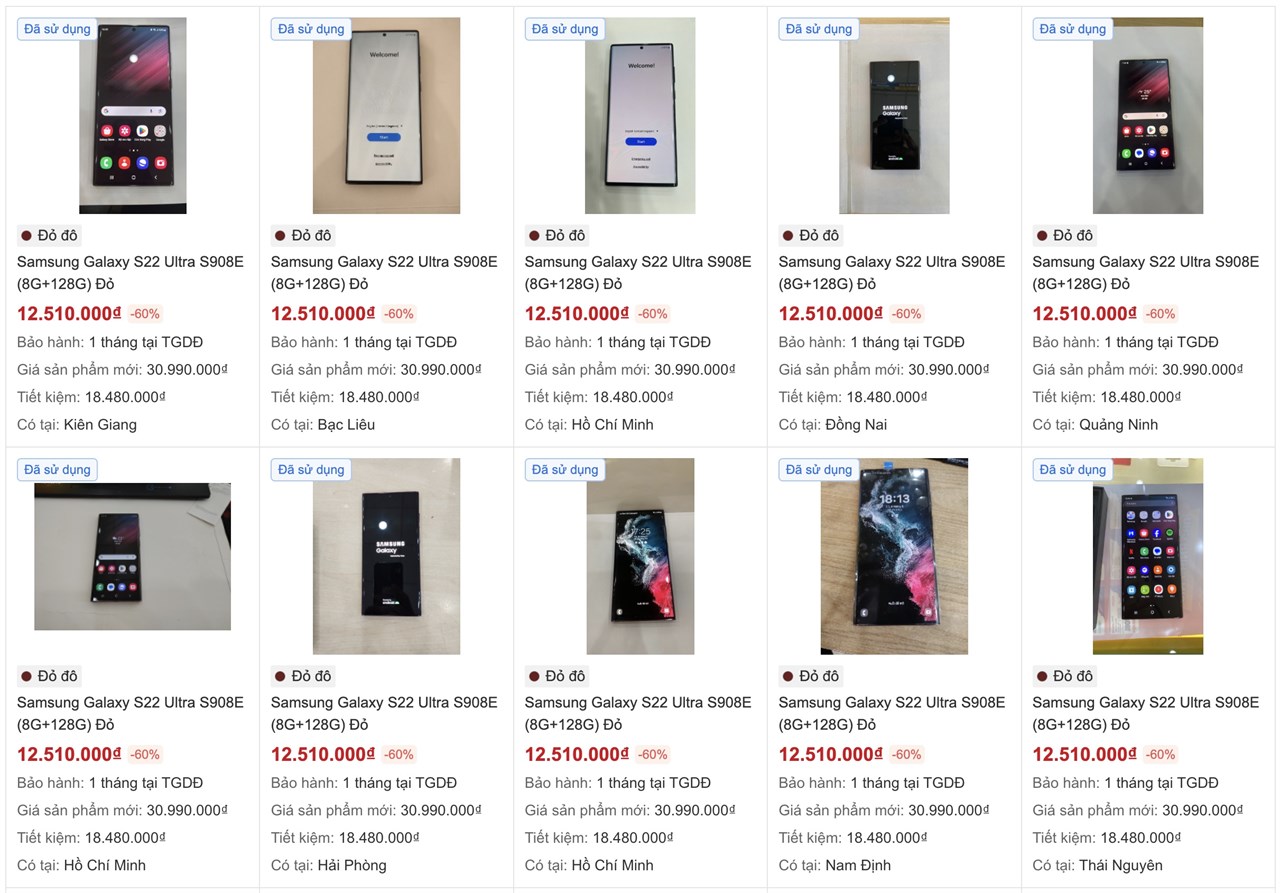1280x893 pixels.
Task: Open Galaxy S22 Ultra title in Kiên Giang listing
Action: 130,272
